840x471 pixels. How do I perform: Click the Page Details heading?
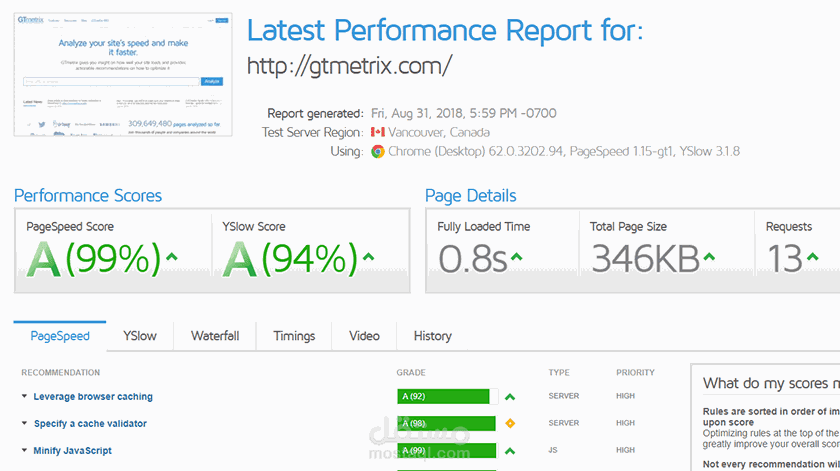pyautogui.click(x=470, y=196)
